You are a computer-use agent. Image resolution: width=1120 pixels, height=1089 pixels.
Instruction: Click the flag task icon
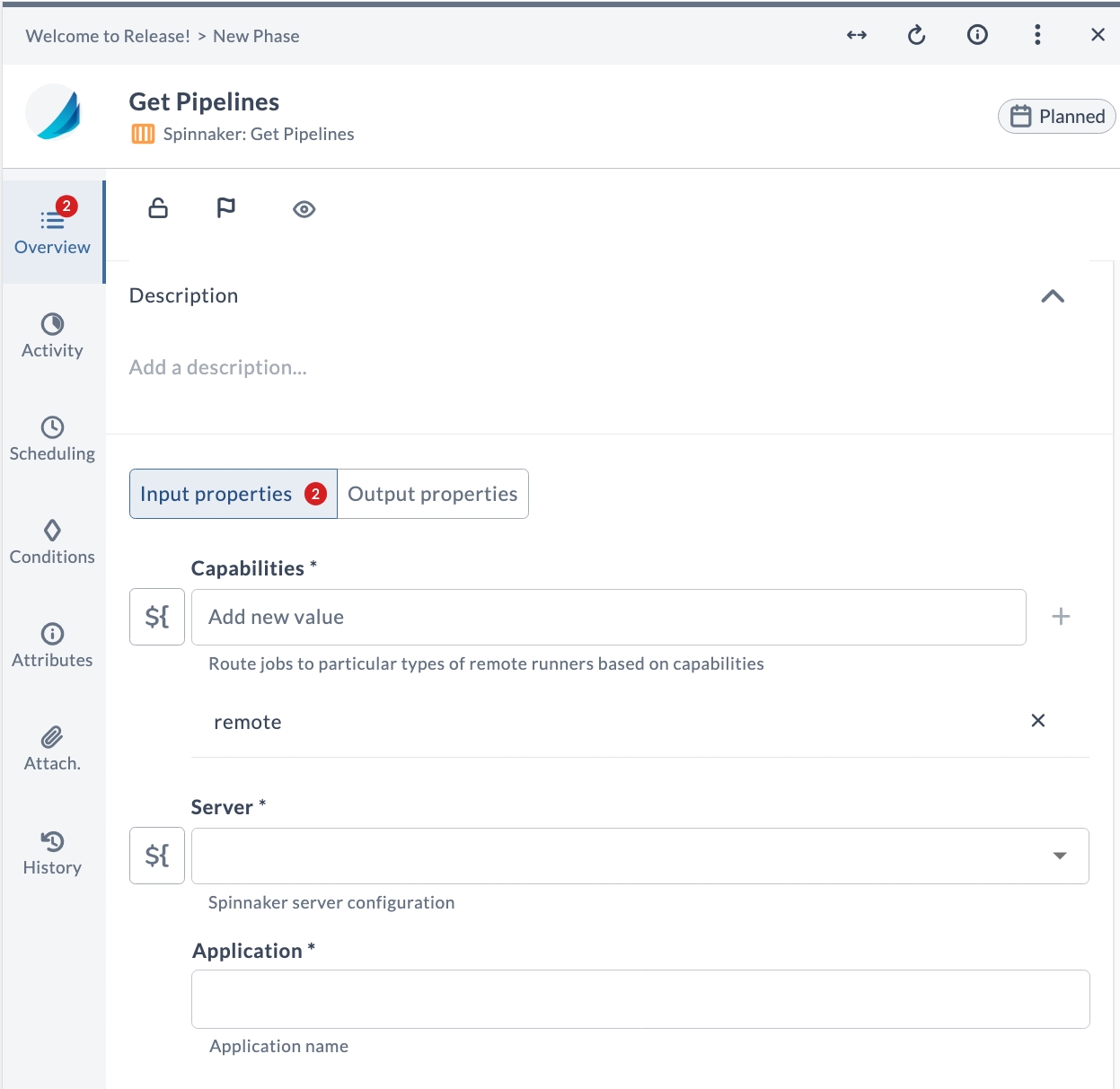tap(225, 208)
